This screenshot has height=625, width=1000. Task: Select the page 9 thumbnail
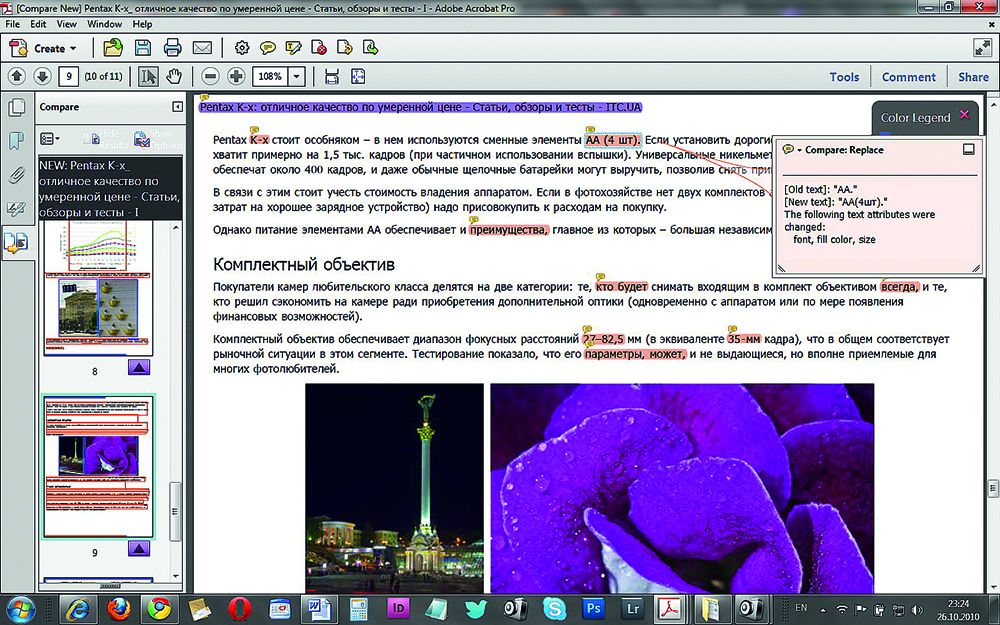[x=98, y=465]
